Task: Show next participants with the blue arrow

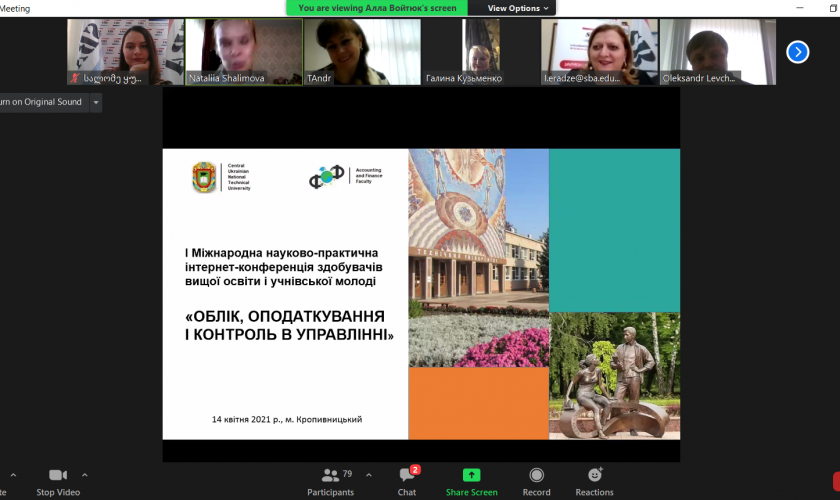Action: [797, 52]
